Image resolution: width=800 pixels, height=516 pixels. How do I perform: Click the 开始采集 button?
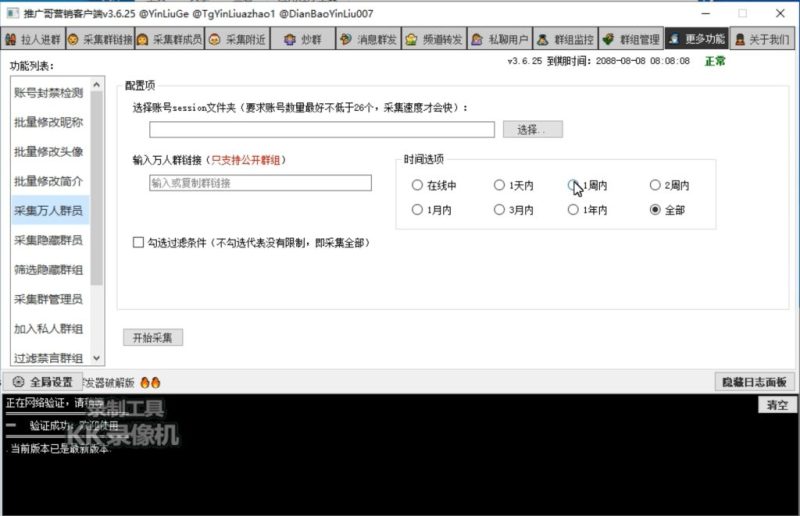pyautogui.click(x=153, y=337)
